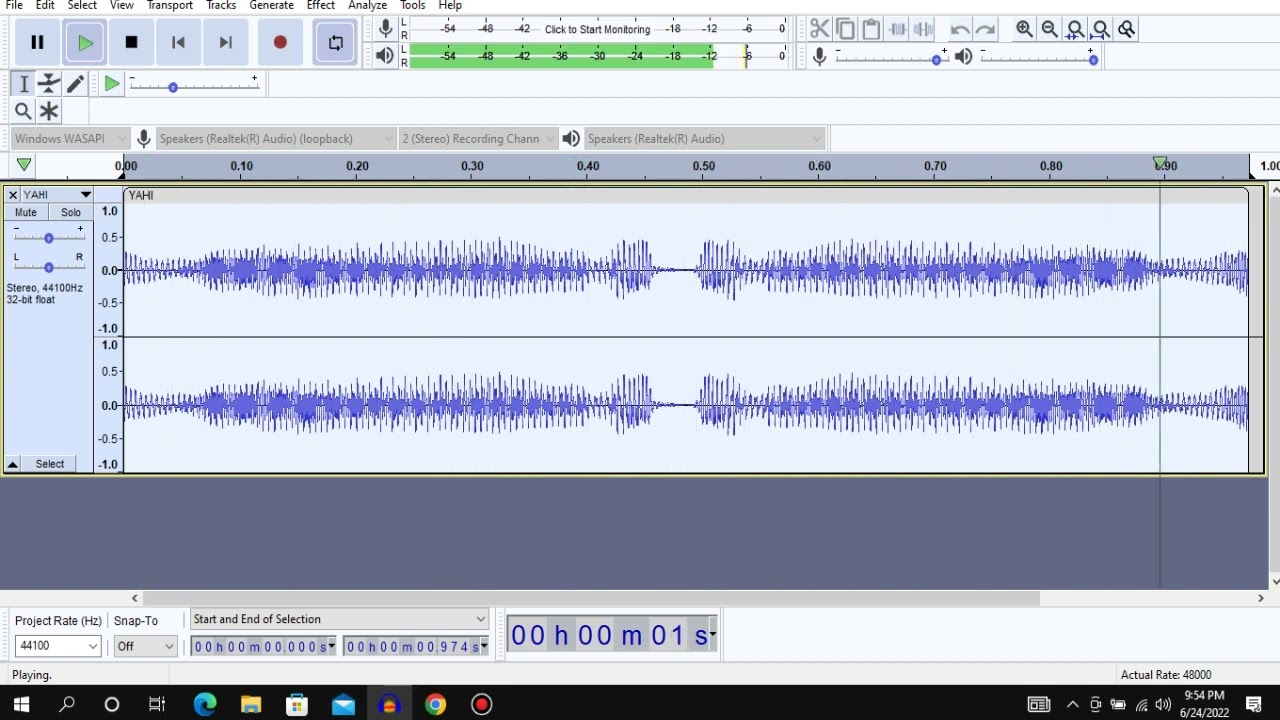Pause playback with the Pause button

coord(37,42)
